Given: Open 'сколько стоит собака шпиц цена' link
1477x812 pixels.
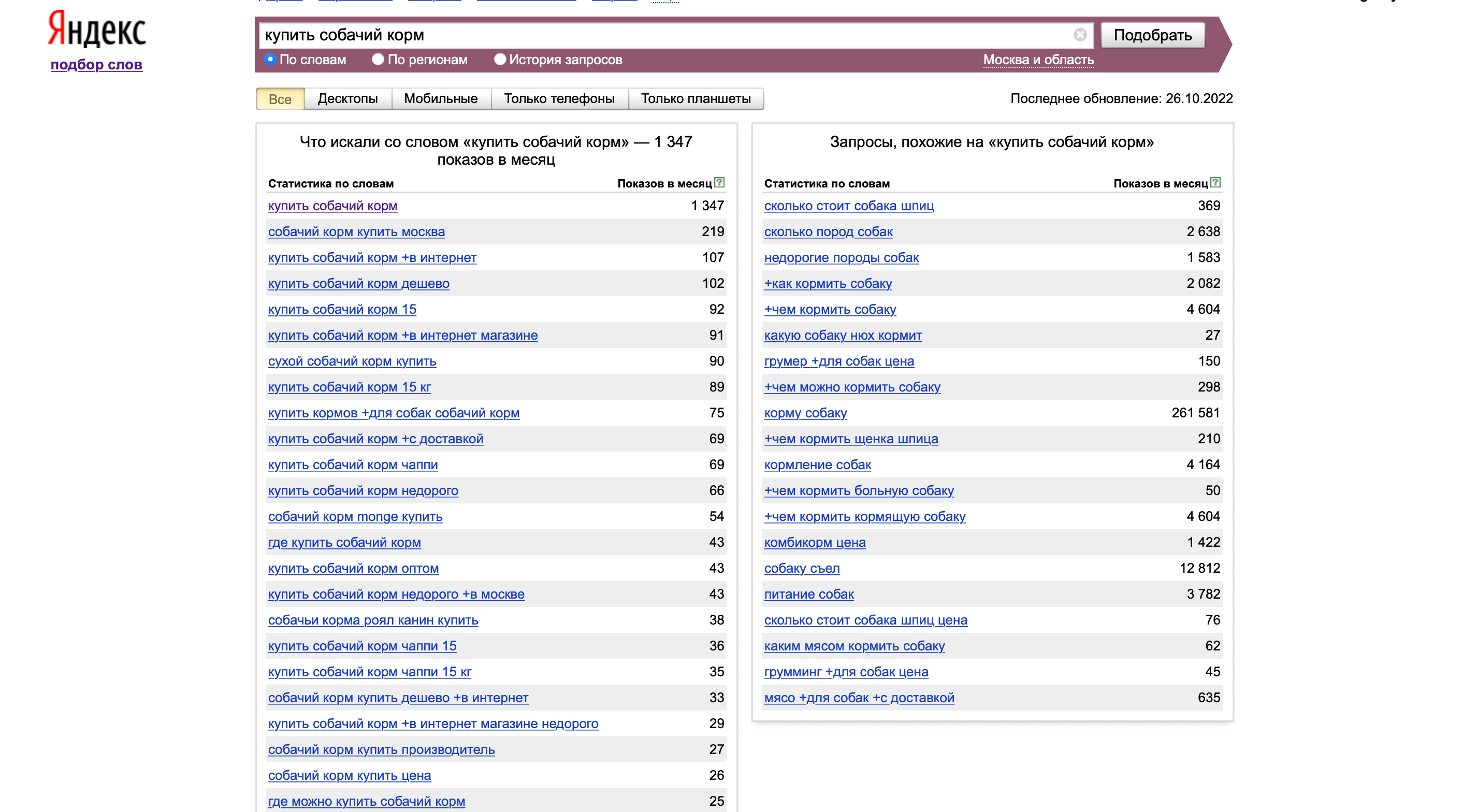Looking at the screenshot, I should [866, 620].
